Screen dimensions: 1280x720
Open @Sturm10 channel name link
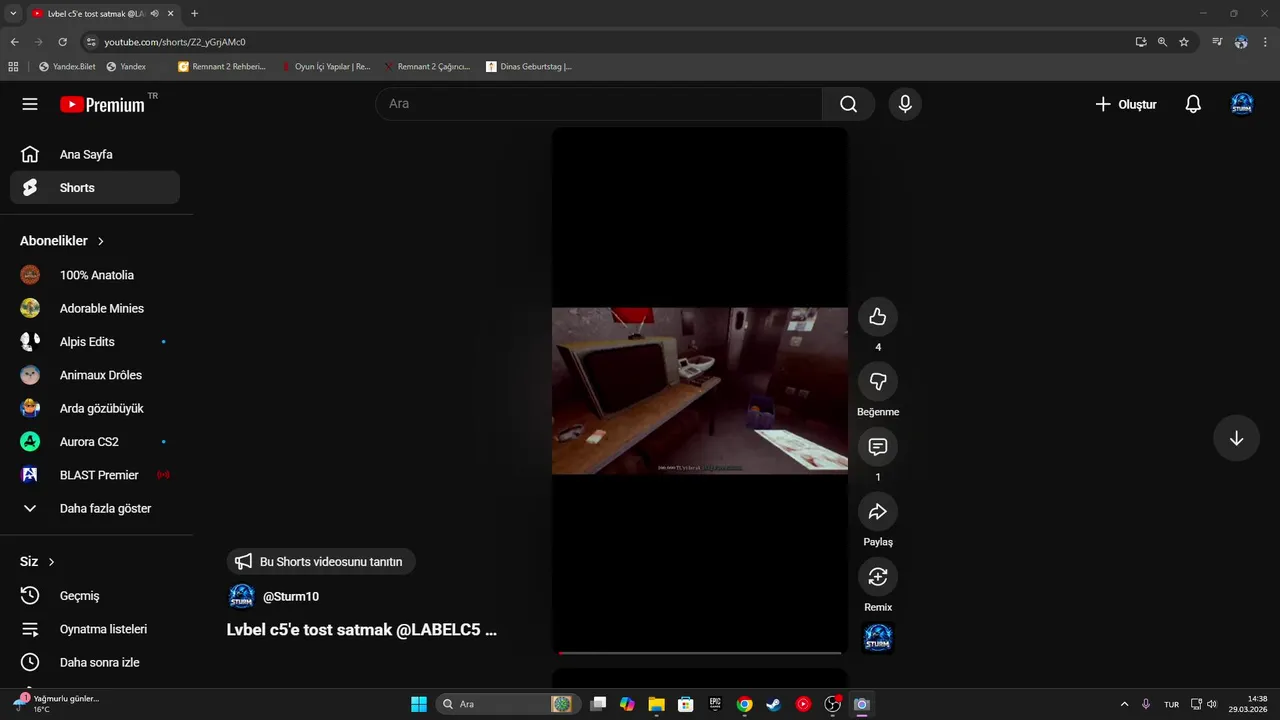291,597
